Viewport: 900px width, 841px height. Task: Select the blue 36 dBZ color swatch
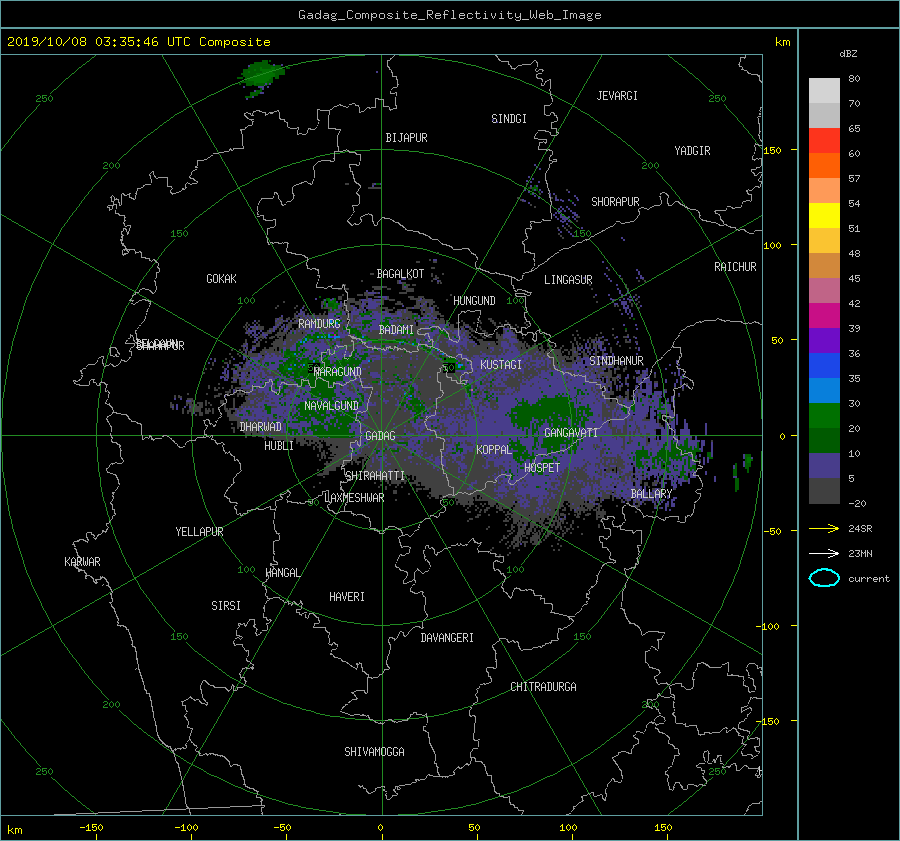824,365
